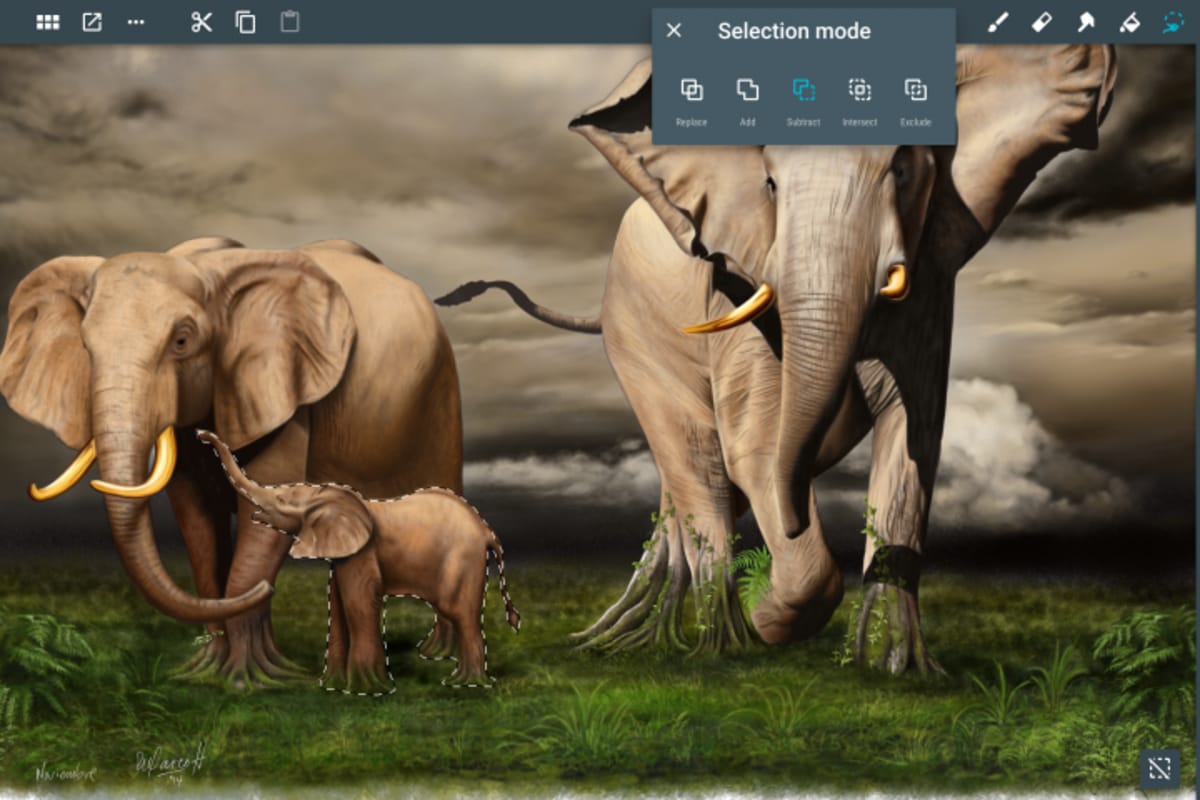This screenshot has height=800, width=1200.
Task: Pick the Exclude selection mode
Action: 915,100
